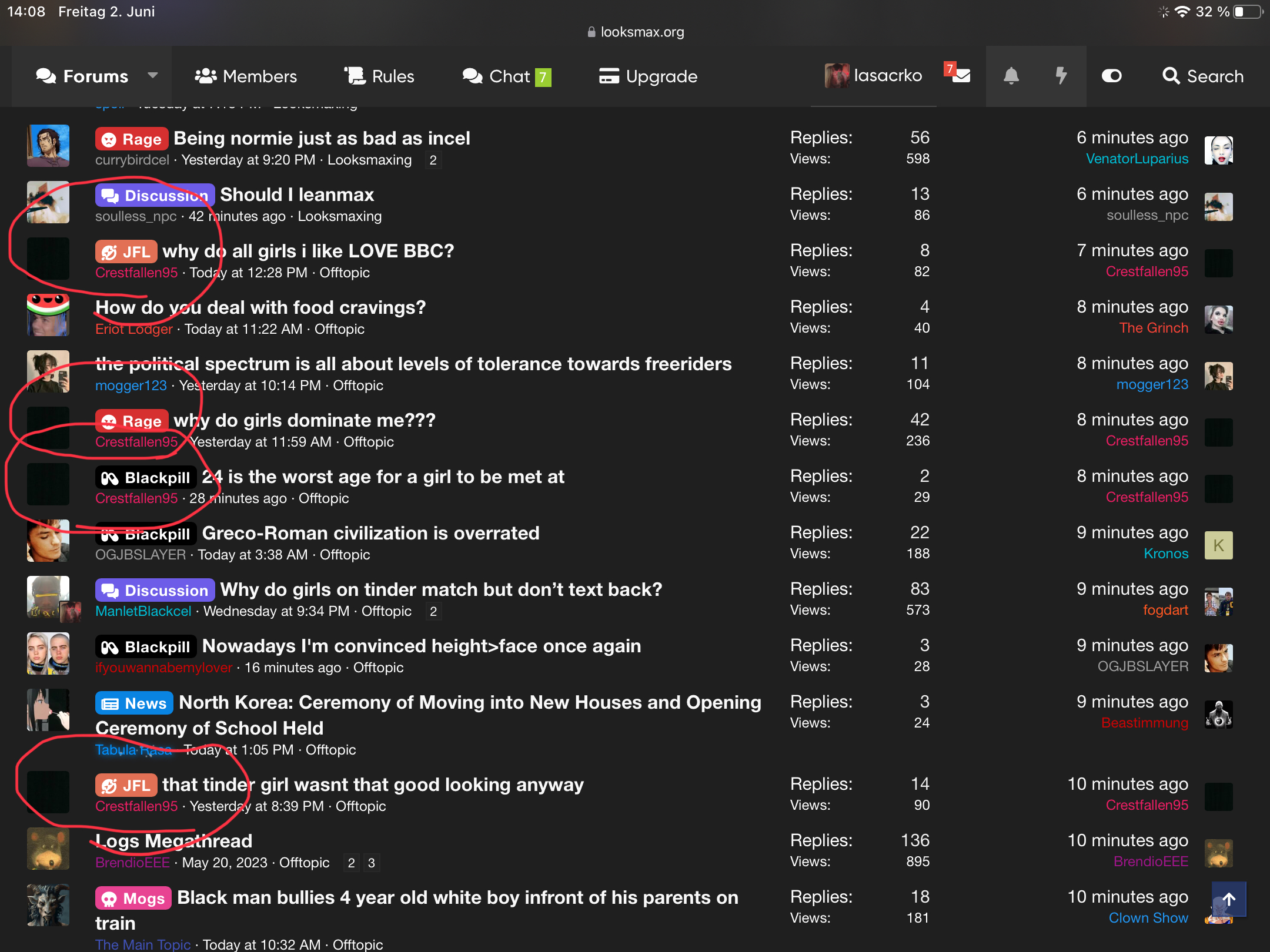
Task: Click Blackpill tag on Greco-Roman thread
Action: (x=146, y=534)
